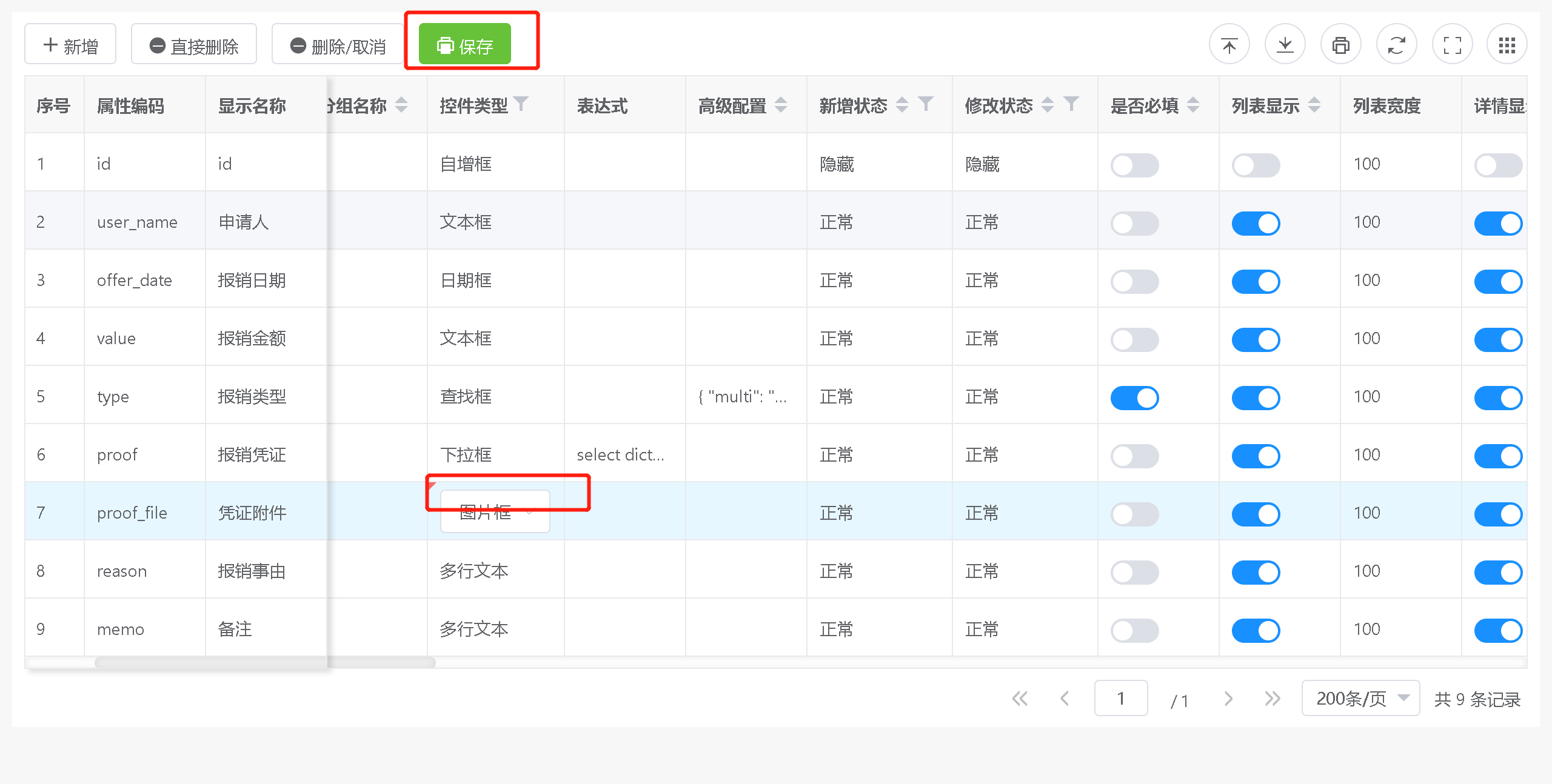The image size is (1552, 784).
Task: Click the refresh icon
Action: (1396, 45)
